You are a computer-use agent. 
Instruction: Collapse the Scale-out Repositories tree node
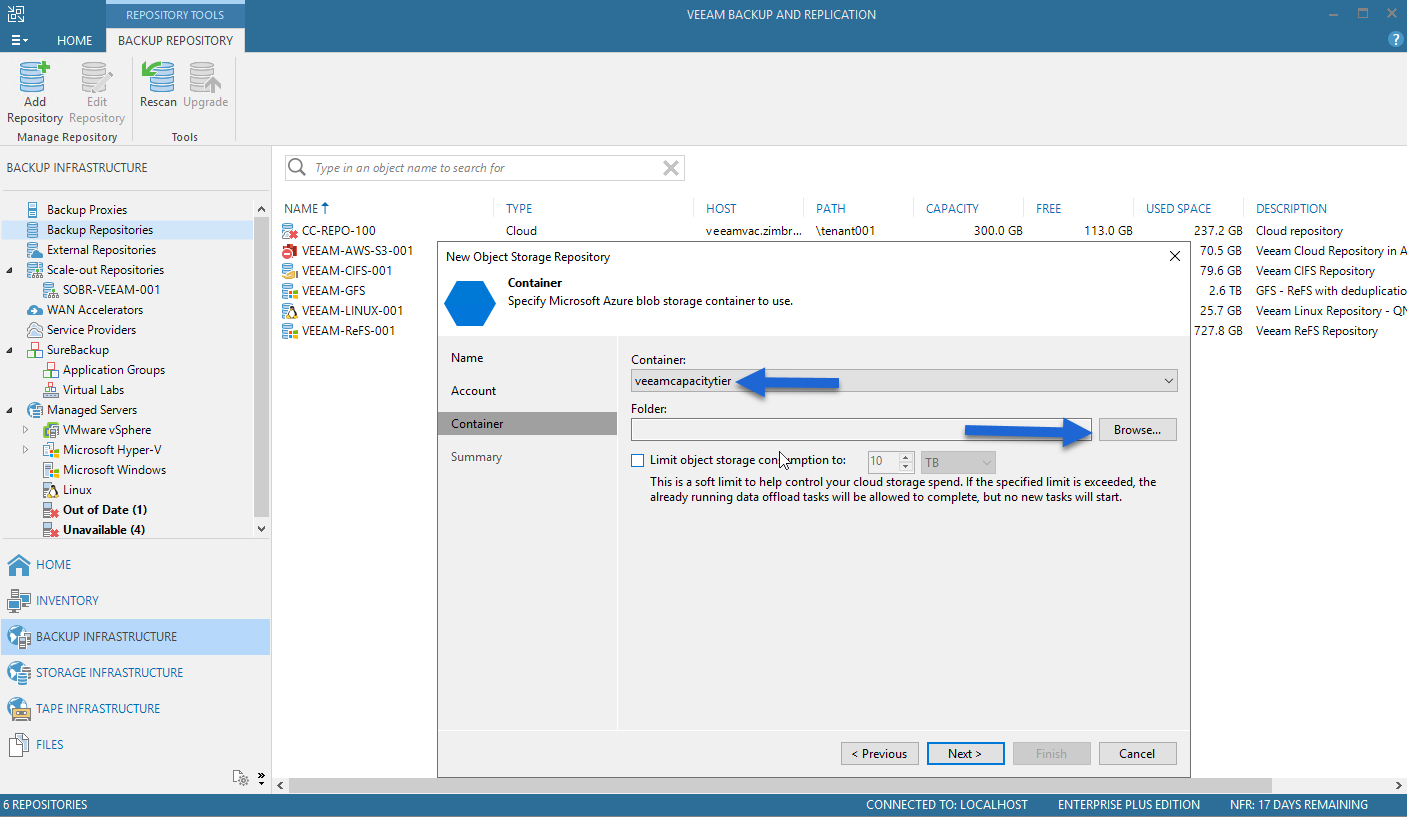(10, 270)
